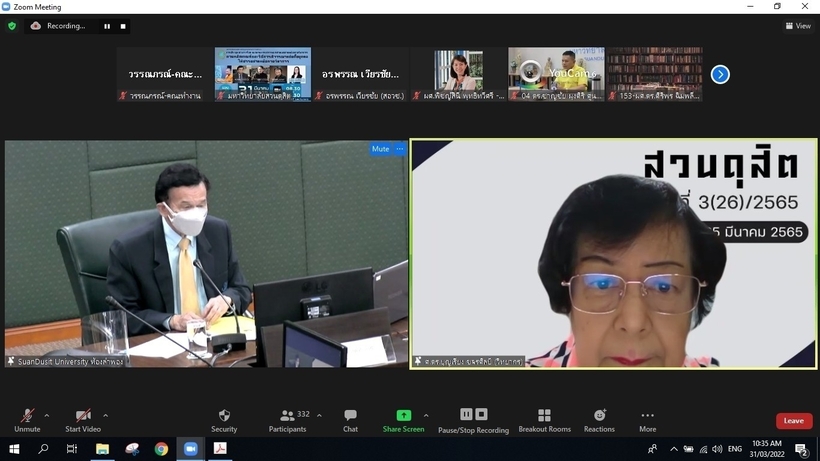Open Breakout Rooms
Viewport: 820px width, 461px height.
tap(544, 420)
